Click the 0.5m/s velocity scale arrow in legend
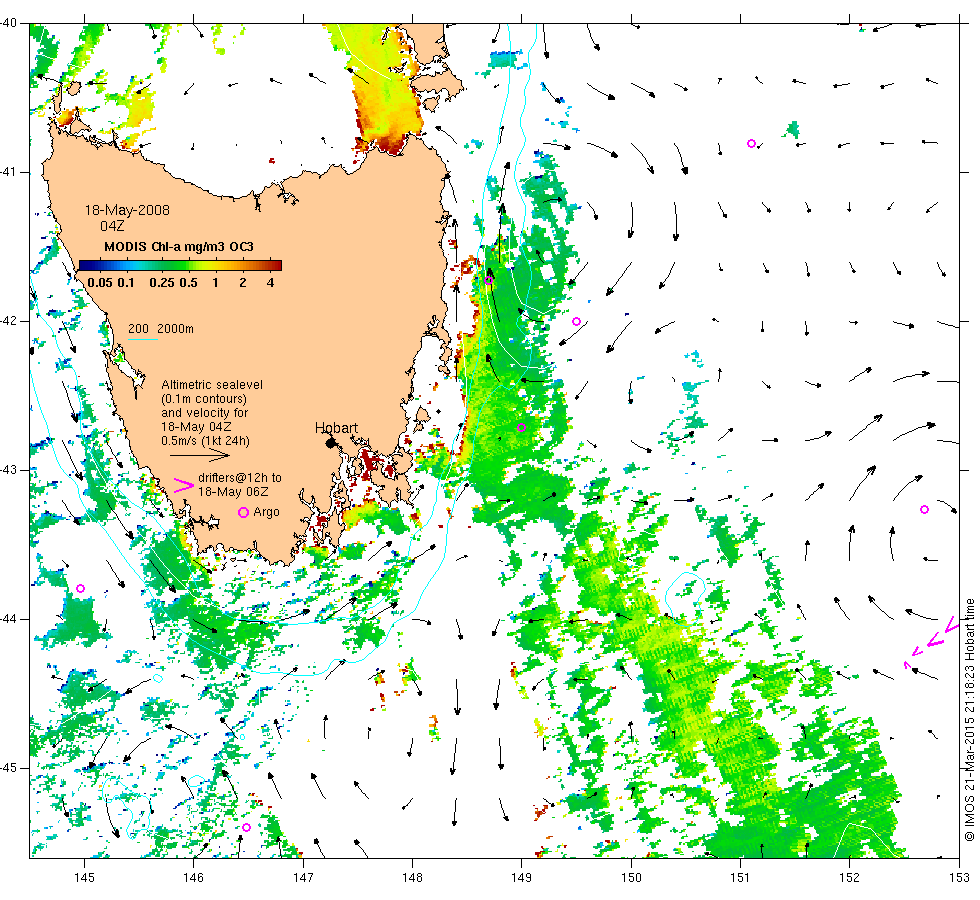 click(200, 455)
